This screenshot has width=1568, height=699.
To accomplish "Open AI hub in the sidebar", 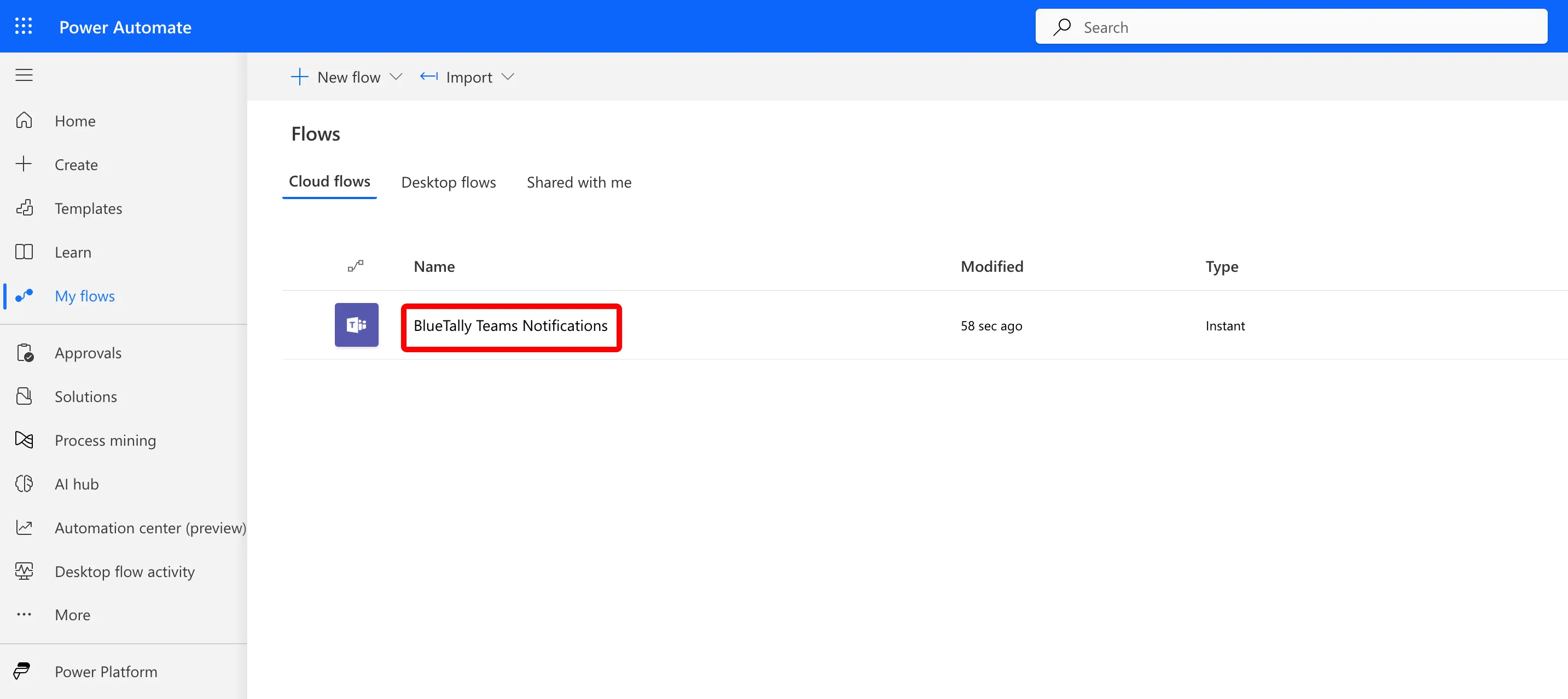I will coord(77,484).
